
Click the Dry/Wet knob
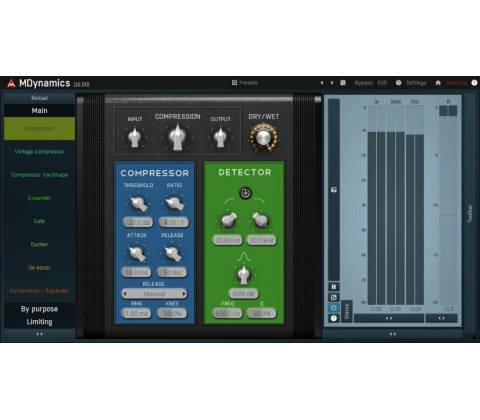pyautogui.click(x=263, y=138)
